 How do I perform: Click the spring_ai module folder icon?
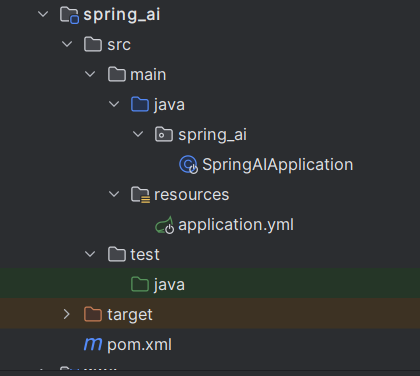[x=69, y=15]
